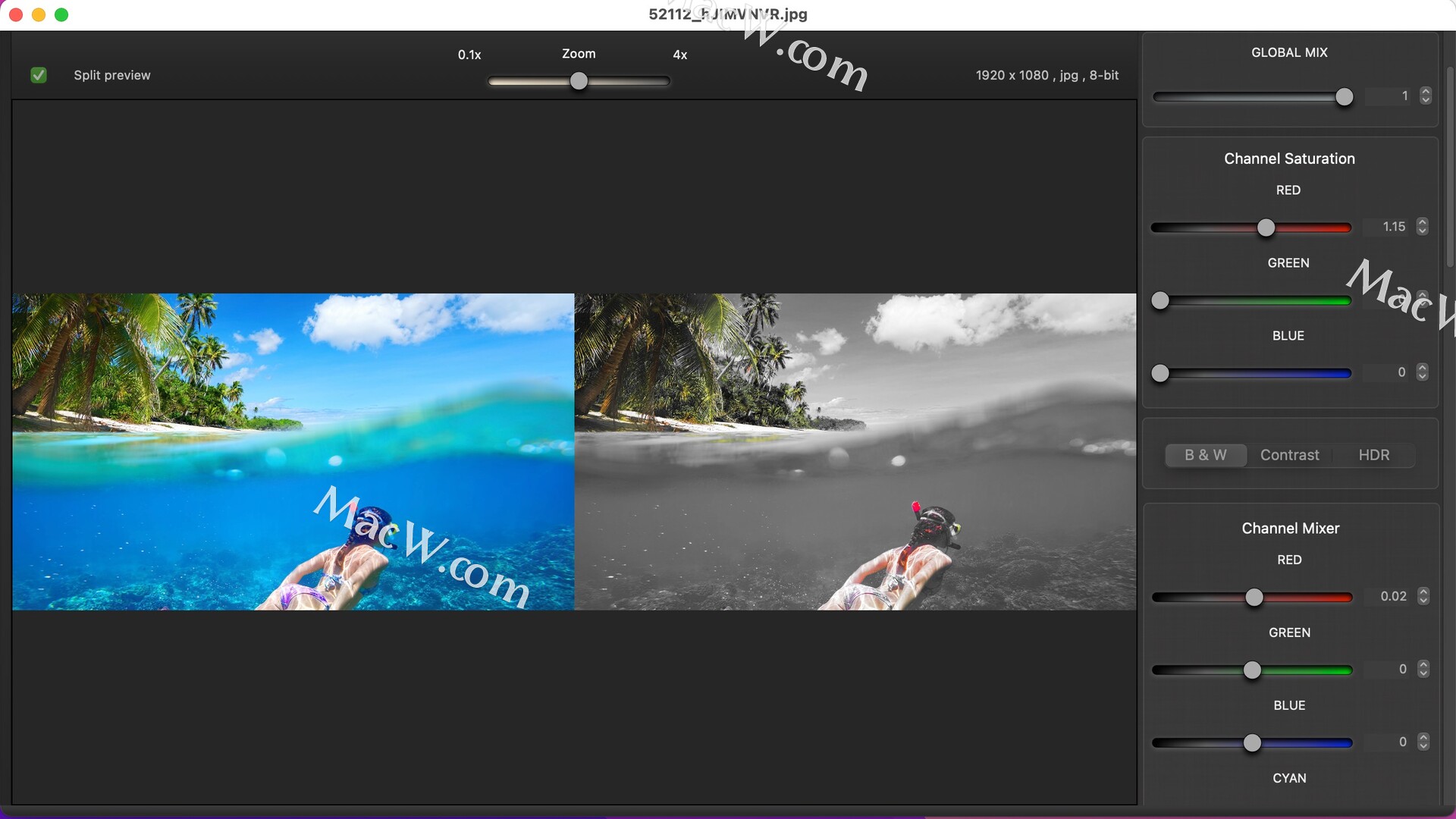Screen dimensions: 1456x819
Task: Click the Channel Saturation red slider handle
Action: point(1266,227)
